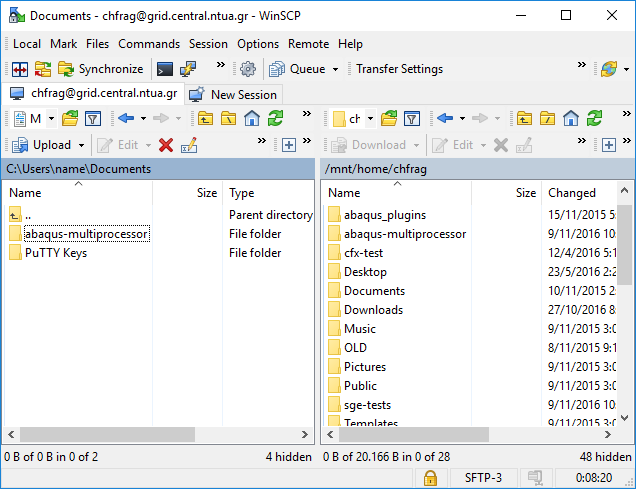This screenshot has height=489, width=636.
Task: Open the Session menu
Action: (x=208, y=44)
